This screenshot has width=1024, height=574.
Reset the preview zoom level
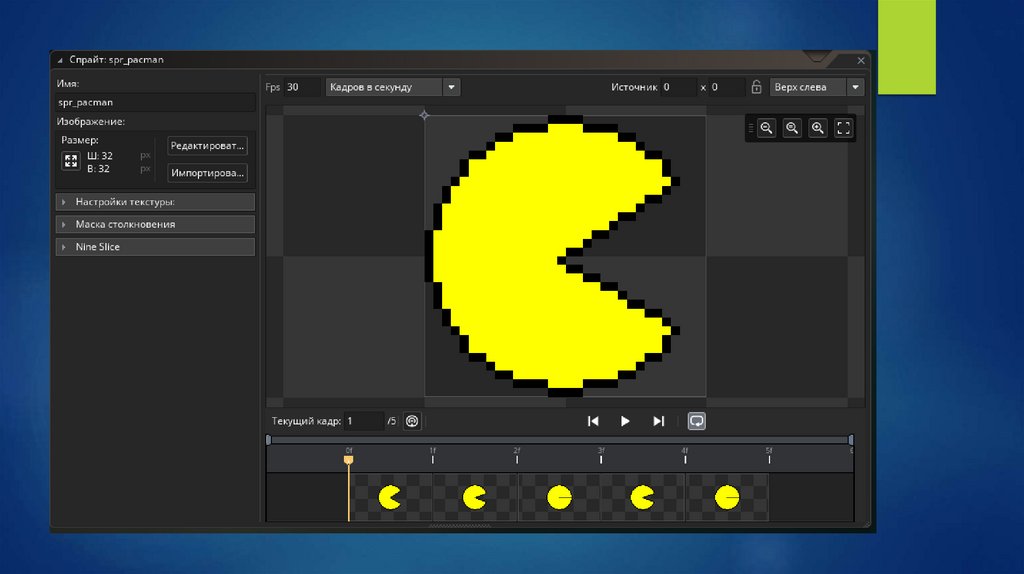[x=792, y=128]
